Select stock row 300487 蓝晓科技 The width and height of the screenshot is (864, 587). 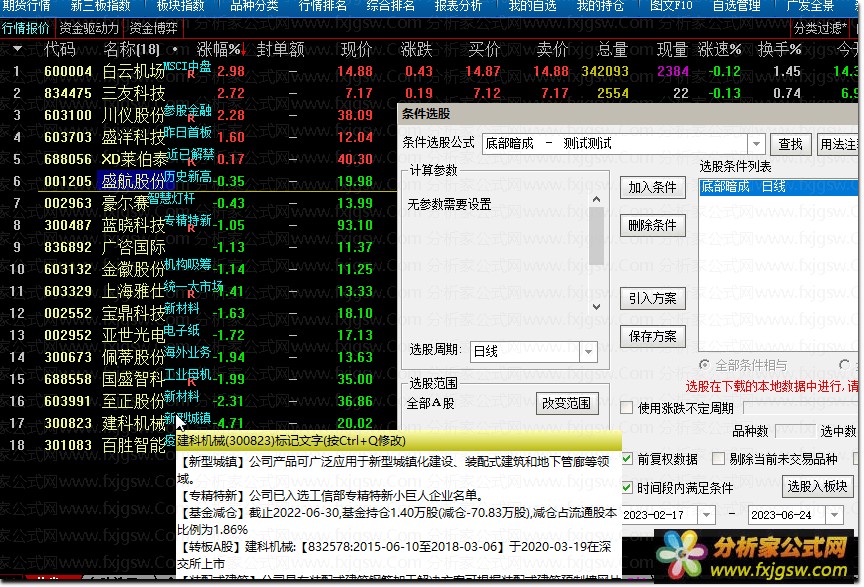(x=198, y=225)
